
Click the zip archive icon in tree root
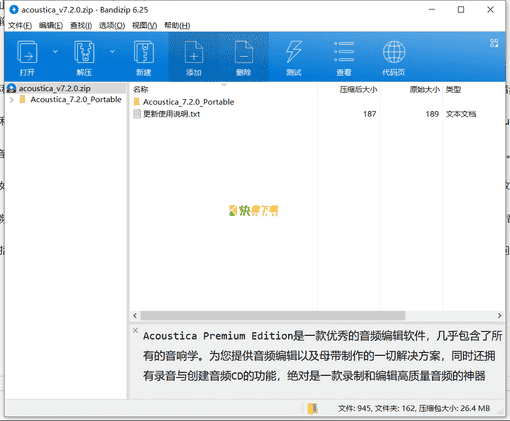click(x=12, y=88)
